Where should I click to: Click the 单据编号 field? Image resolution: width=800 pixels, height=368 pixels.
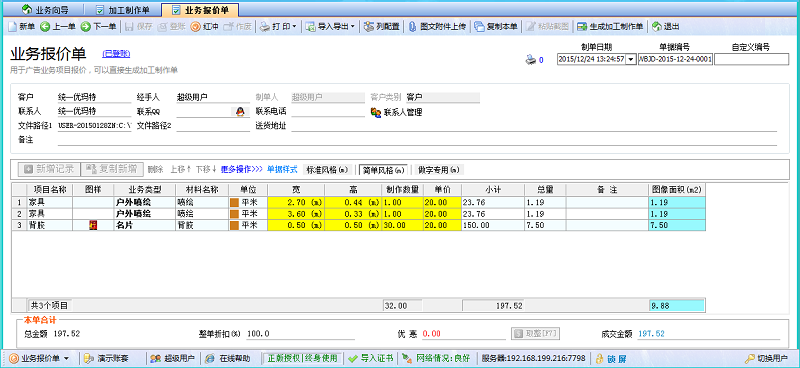pyautogui.click(x=676, y=59)
